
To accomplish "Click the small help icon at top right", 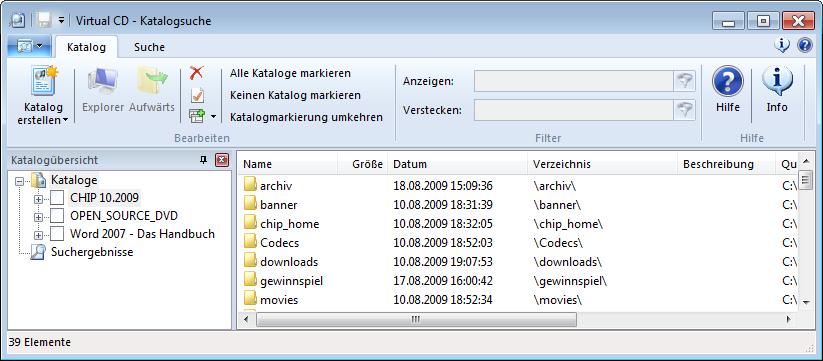I will pos(805,46).
